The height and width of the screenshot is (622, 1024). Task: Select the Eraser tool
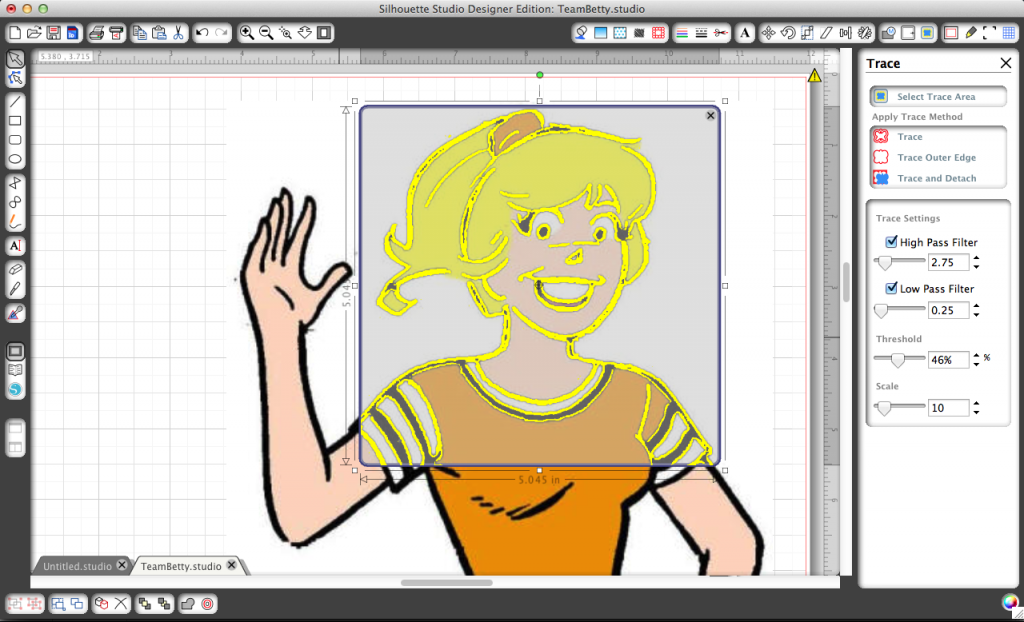[x=15, y=269]
